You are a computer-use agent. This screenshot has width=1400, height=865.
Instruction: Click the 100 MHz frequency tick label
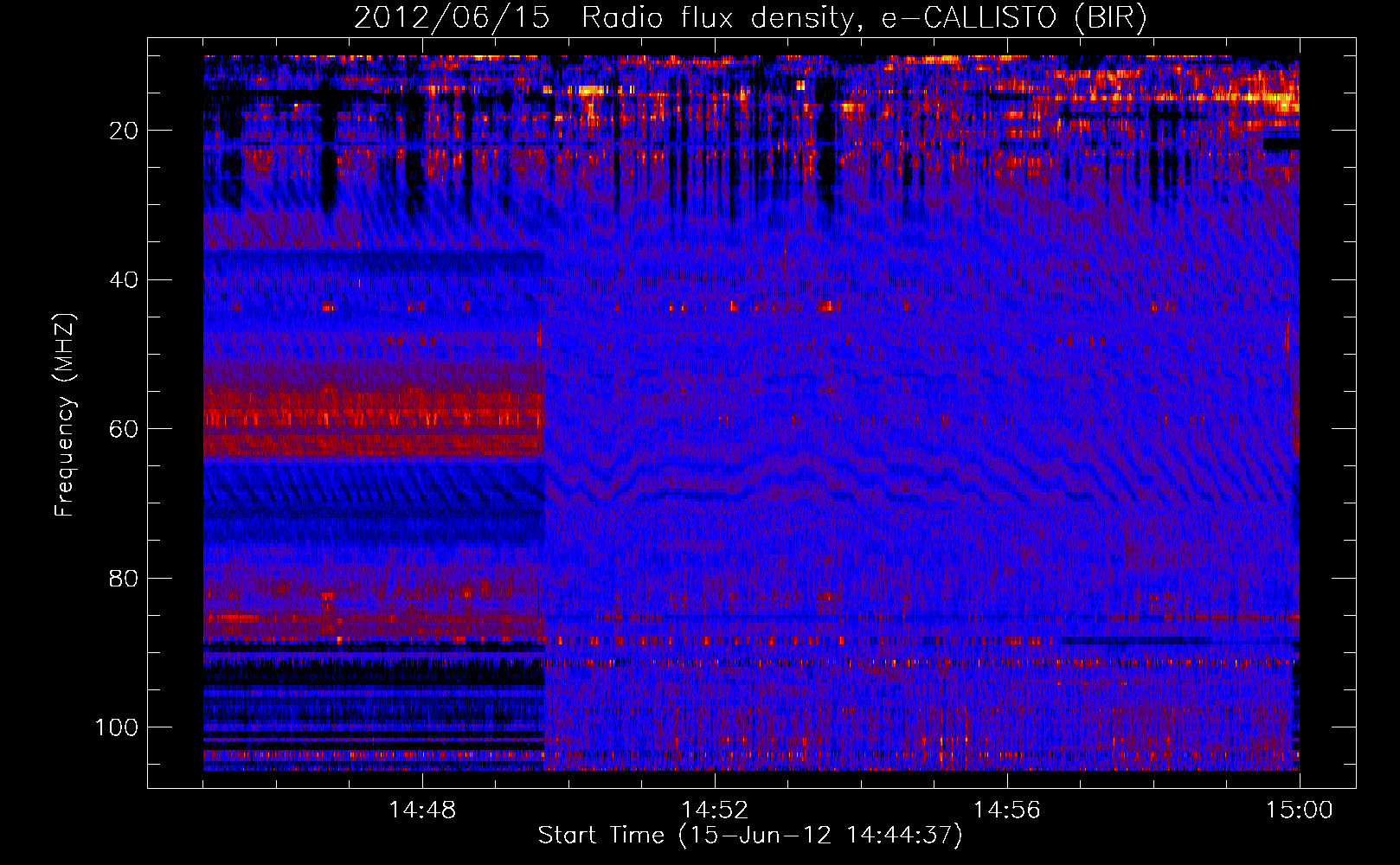pyautogui.click(x=117, y=727)
